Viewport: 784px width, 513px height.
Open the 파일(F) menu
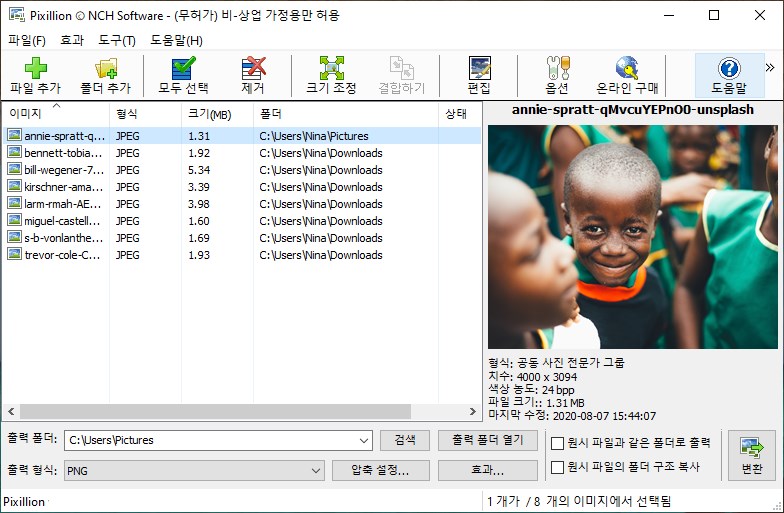[27, 40]
